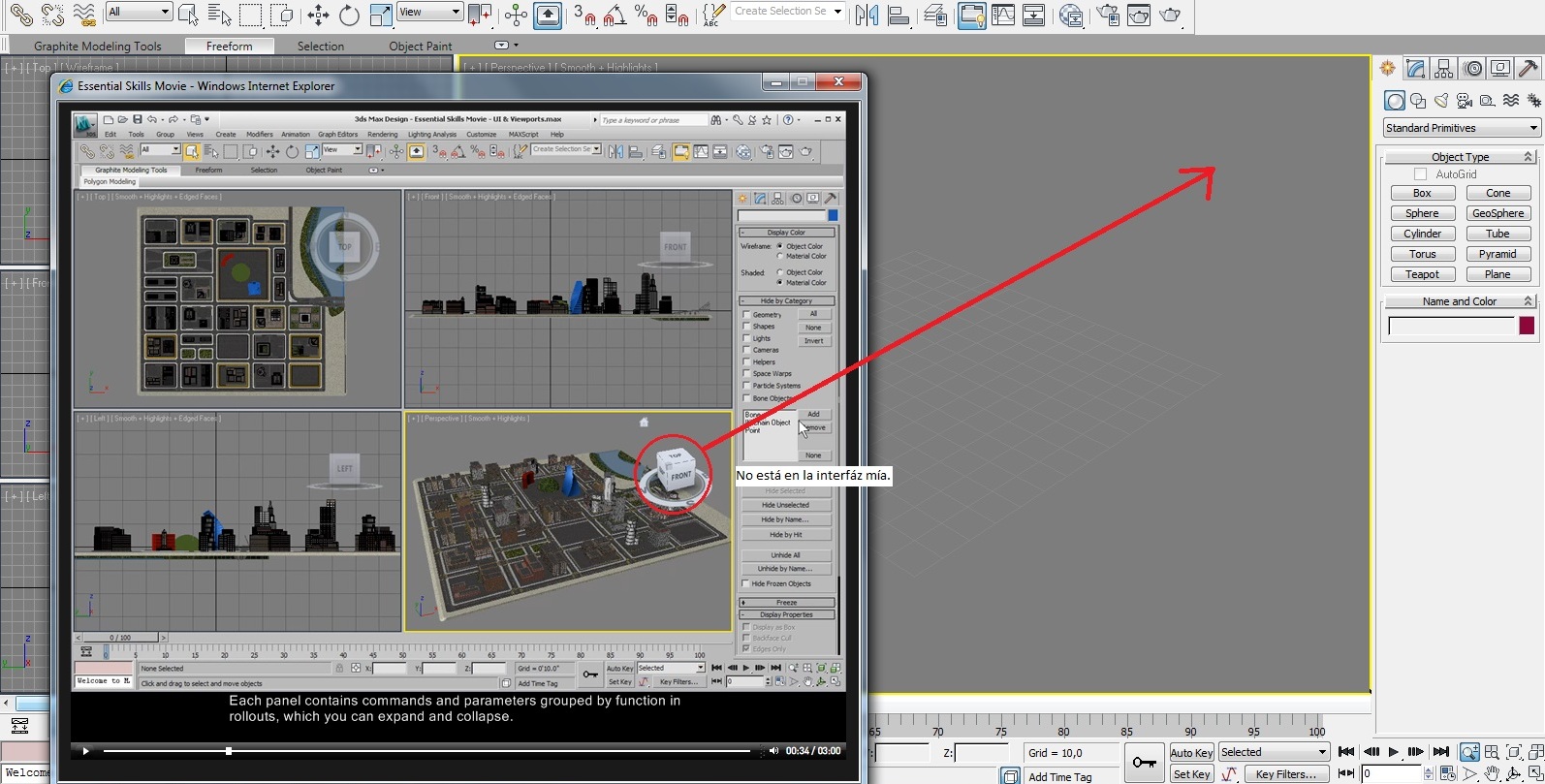This screenshot has width=1545, height=784.
Task: Toggle Set Key mode
Action: (1191, 774)
